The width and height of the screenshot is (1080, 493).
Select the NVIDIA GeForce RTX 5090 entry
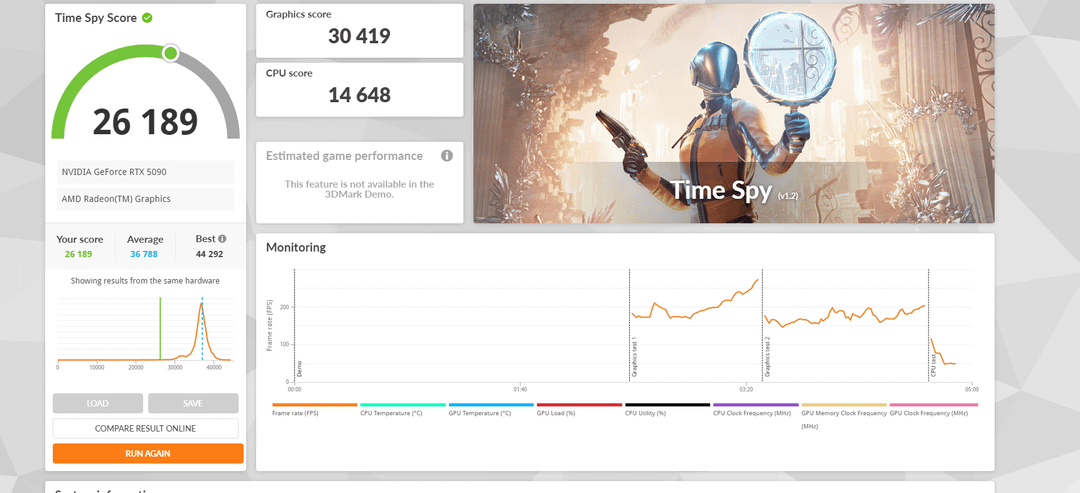point(144,172)
